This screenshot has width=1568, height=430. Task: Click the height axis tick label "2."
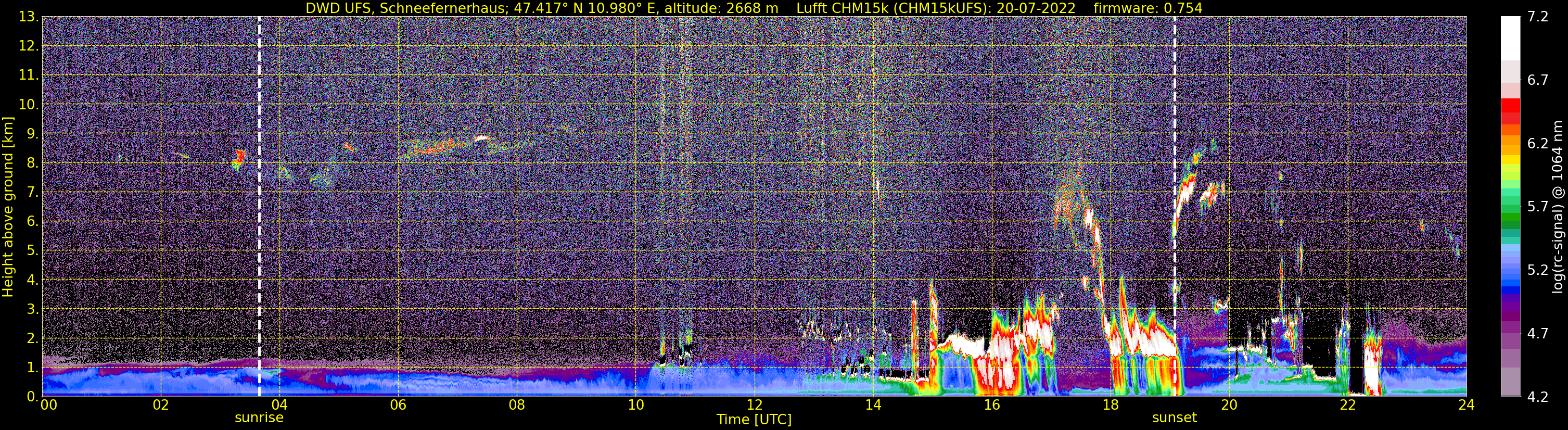[32, 338]
